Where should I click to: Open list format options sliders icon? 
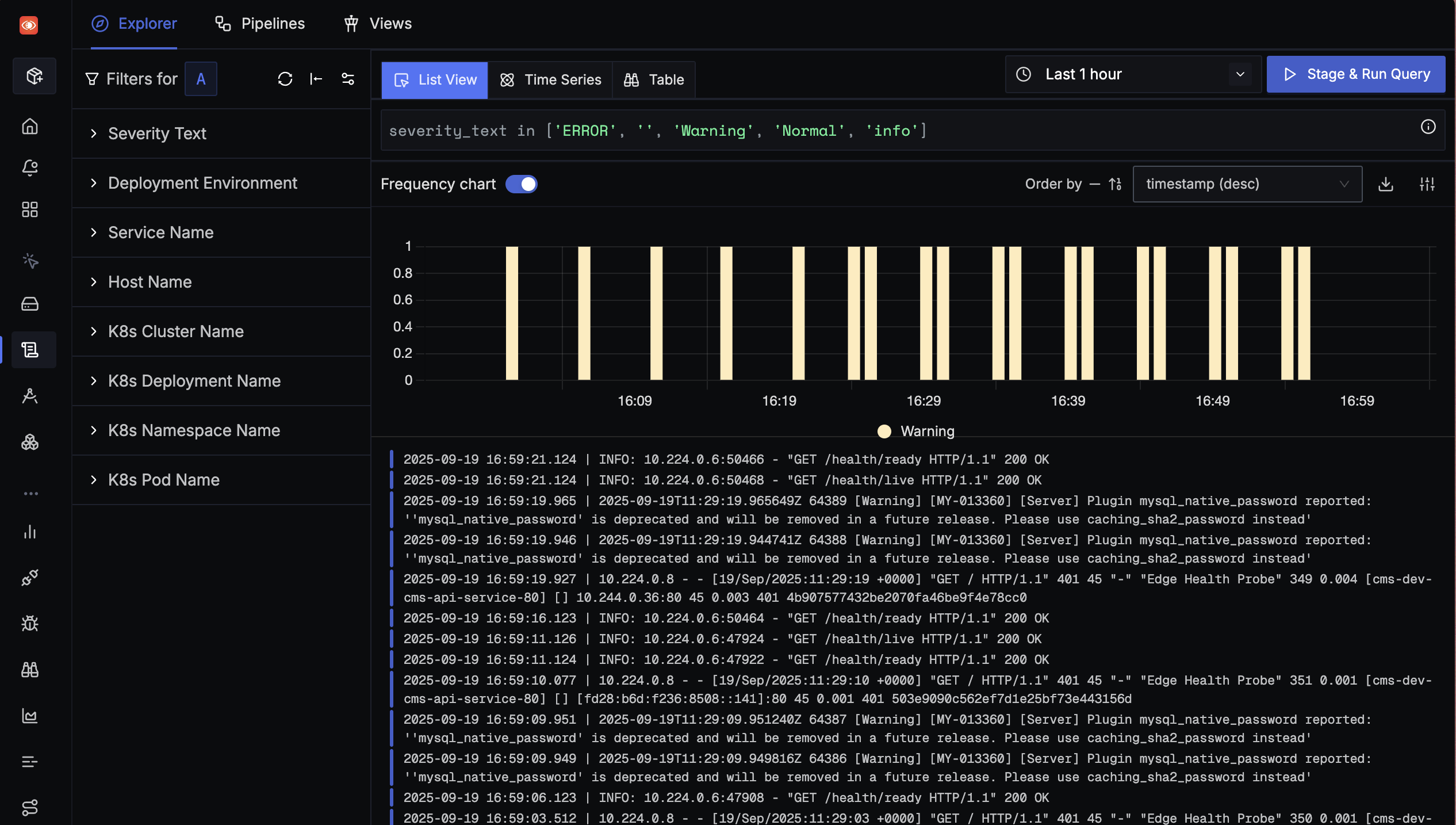(1427, 184)
